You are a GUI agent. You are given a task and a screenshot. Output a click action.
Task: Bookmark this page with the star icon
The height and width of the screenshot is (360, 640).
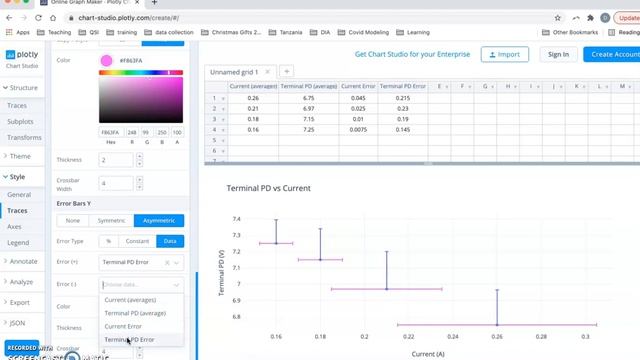click(x=558, y=18)
